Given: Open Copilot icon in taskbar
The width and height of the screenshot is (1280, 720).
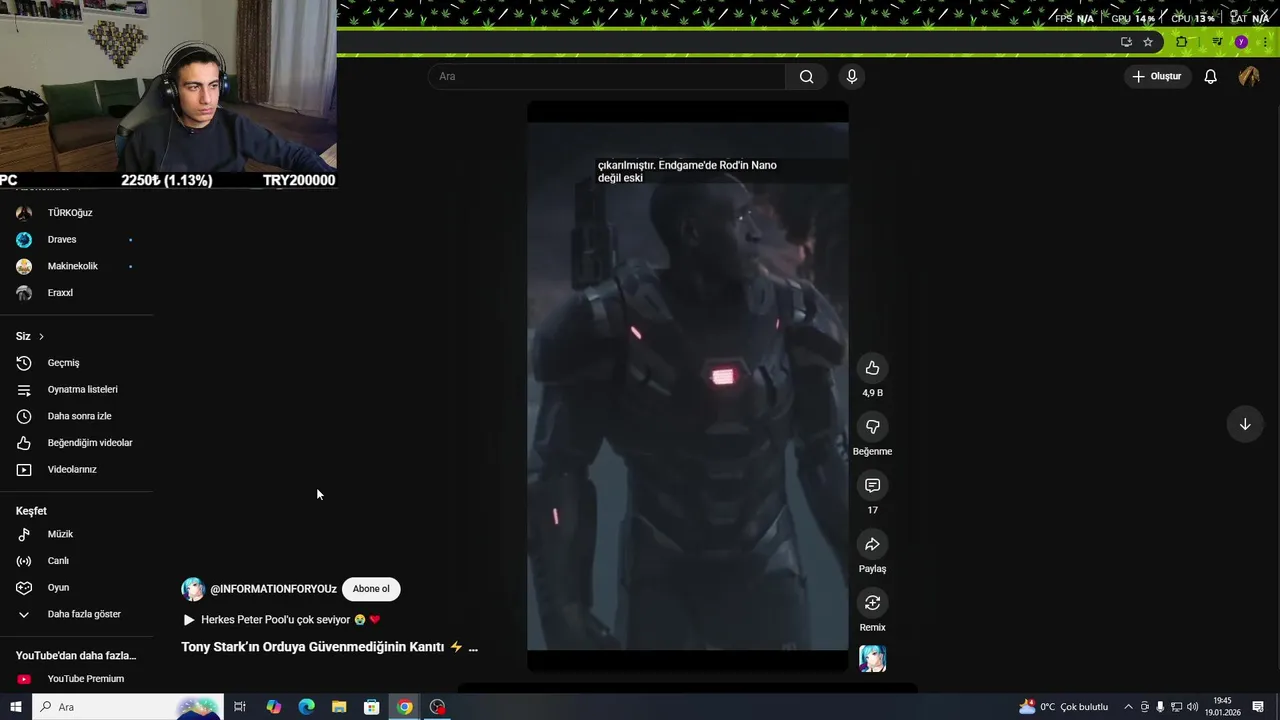Looking at the screenshot, I should [273, 707].
